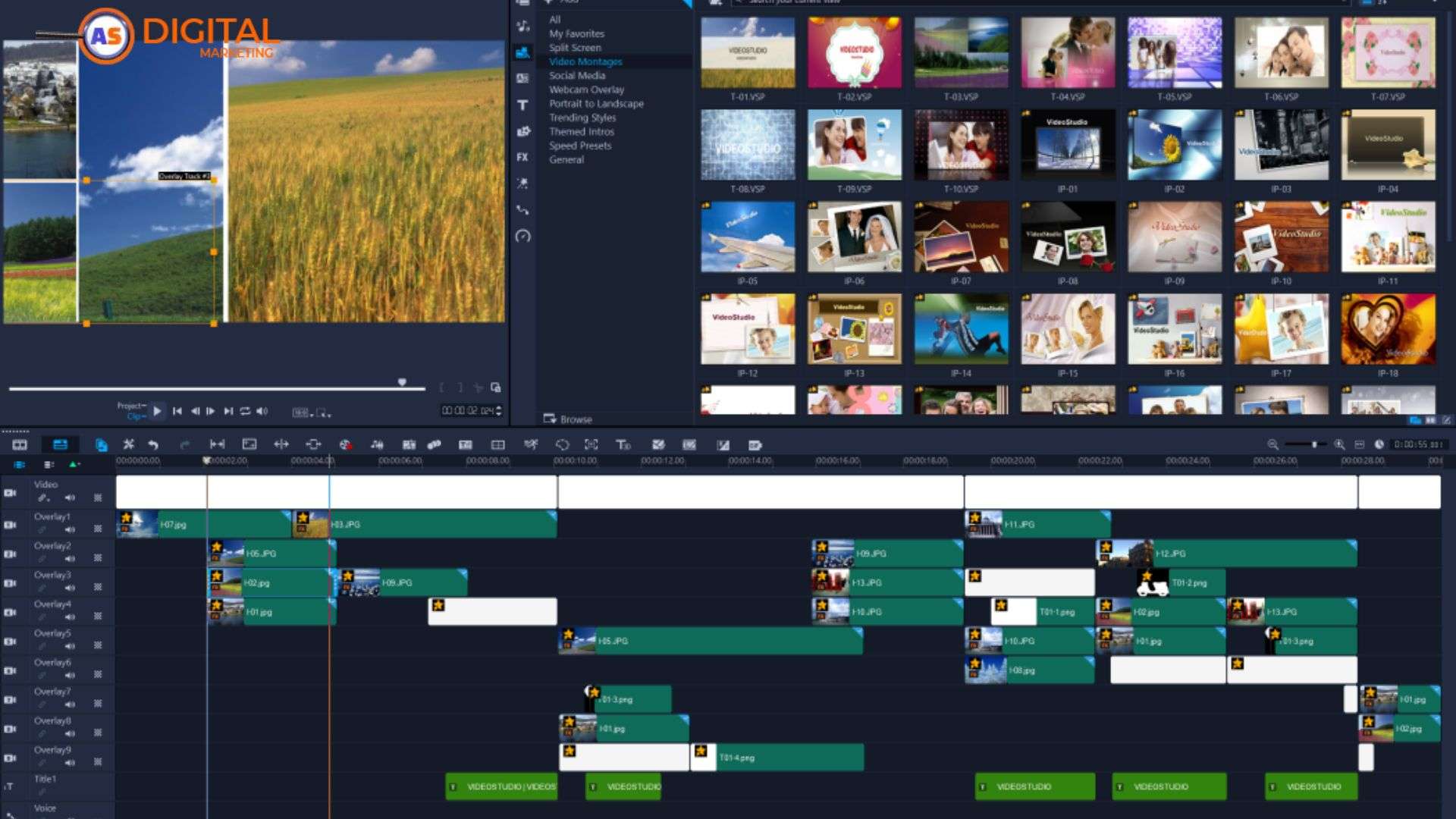Mute the Overlay1 track audio
This screenshot has height=819, width=1456.
click(70, 529)
